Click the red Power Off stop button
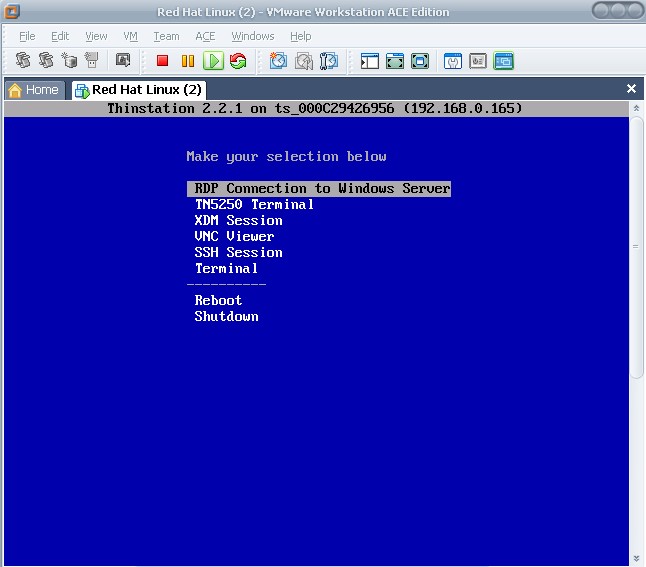Screen dimensions: 646x567 point(162,61)
